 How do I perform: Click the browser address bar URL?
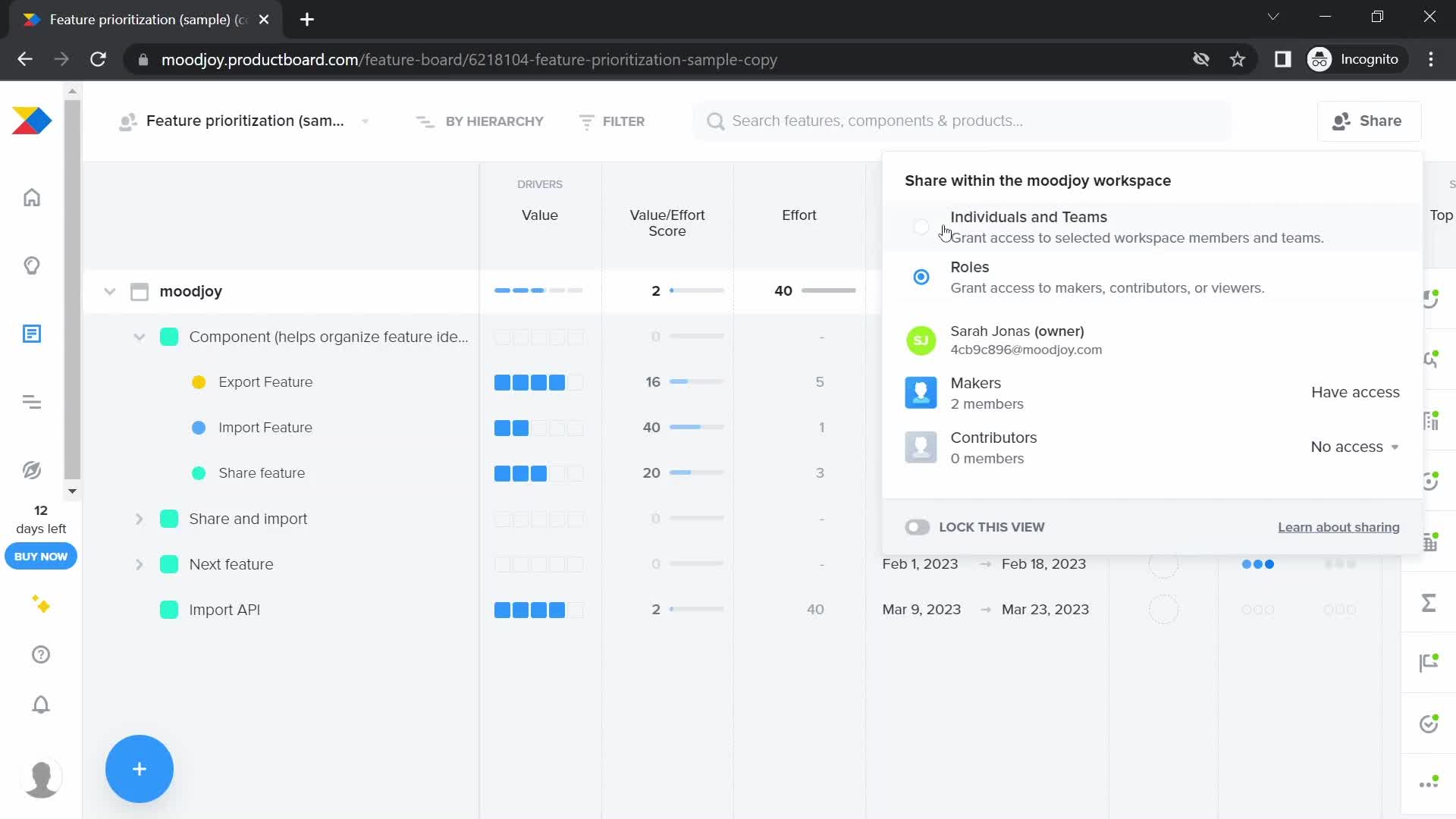(469, 59)
